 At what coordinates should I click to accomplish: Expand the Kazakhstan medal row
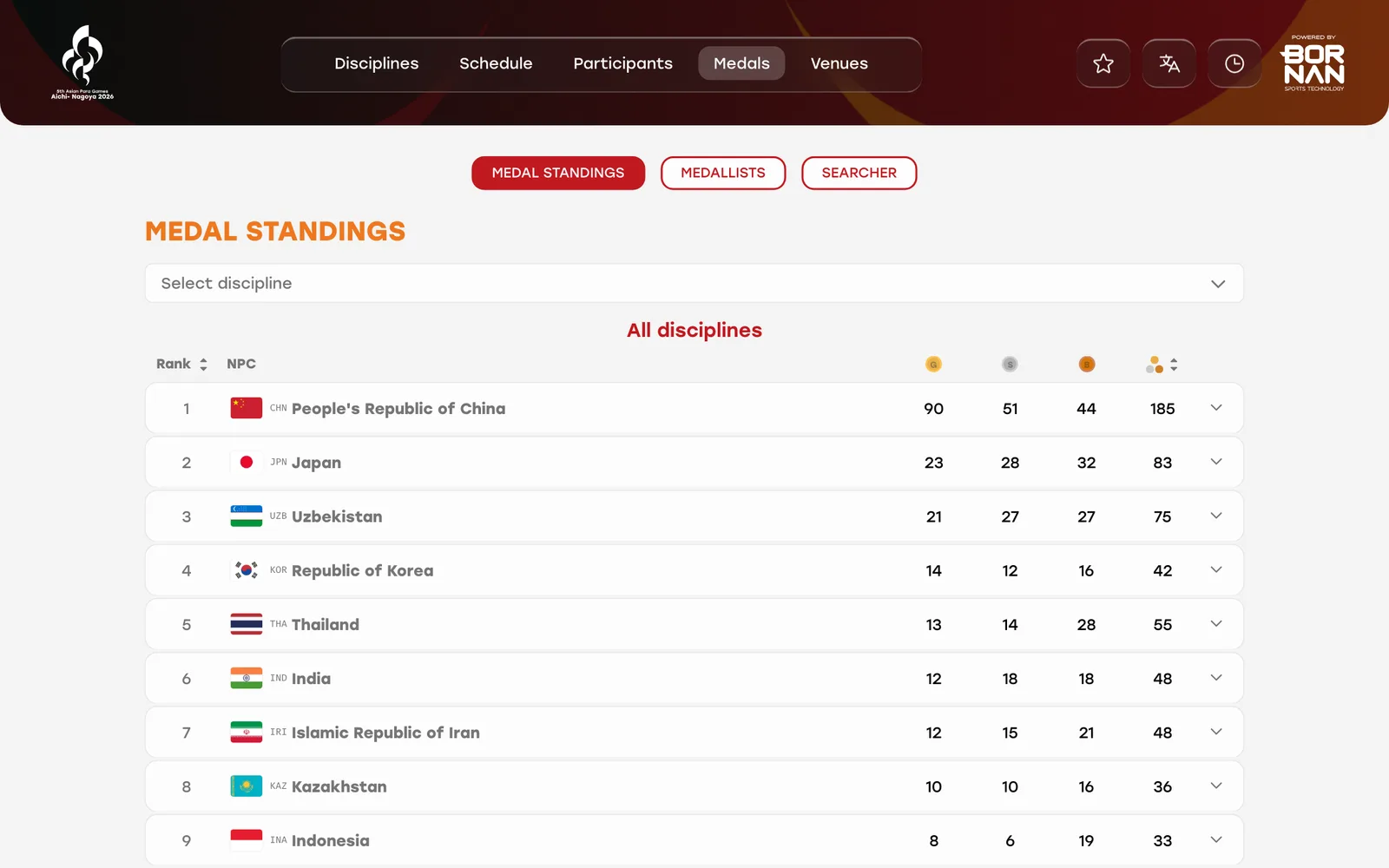pyautogui.click(x=1216, y=786)
